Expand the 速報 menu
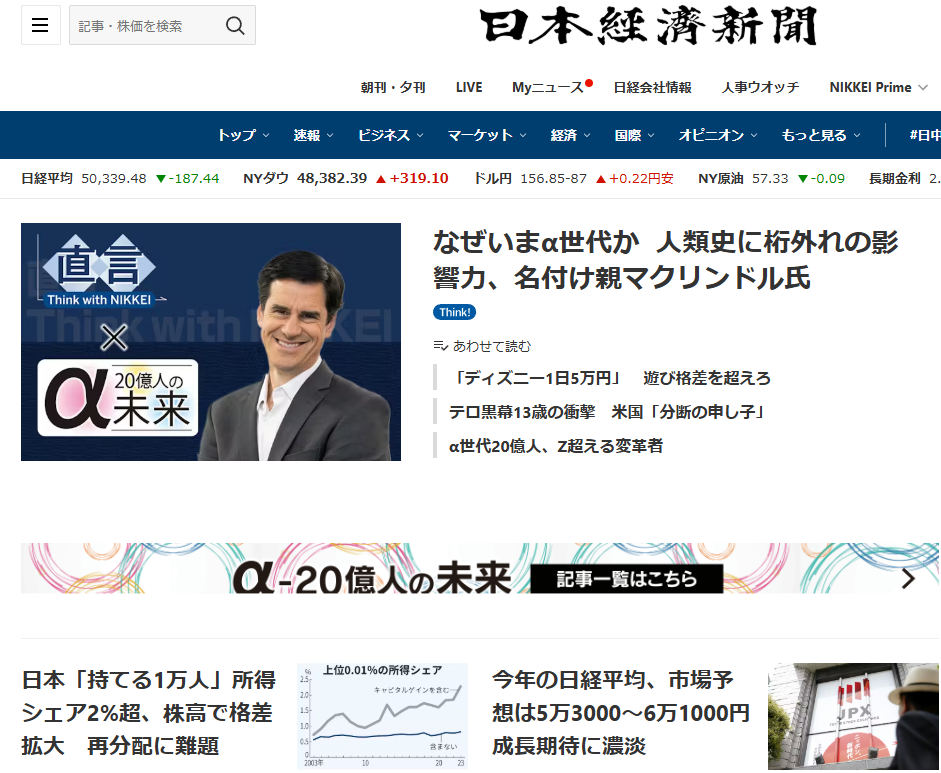Viewport: 941px width, 773px height. (313, 135)
